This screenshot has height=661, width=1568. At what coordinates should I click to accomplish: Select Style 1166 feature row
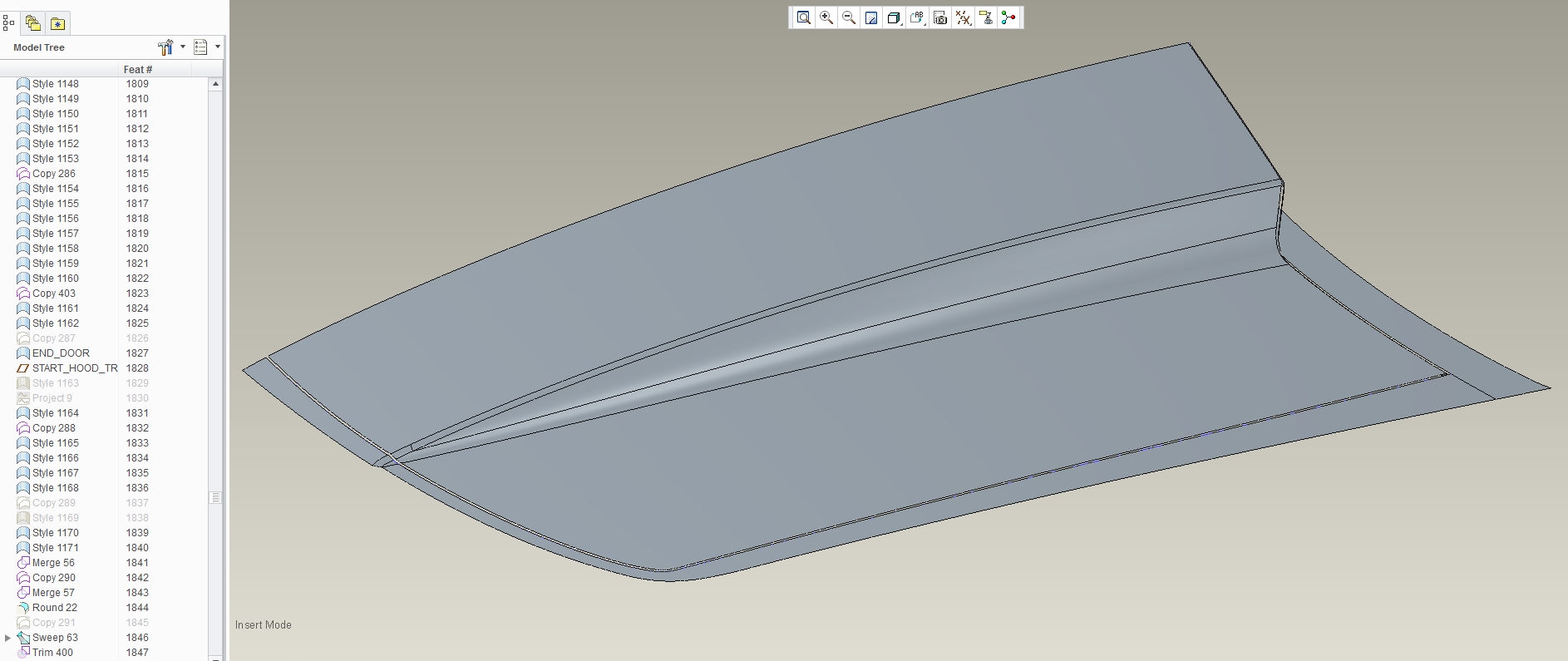(56, 458)
